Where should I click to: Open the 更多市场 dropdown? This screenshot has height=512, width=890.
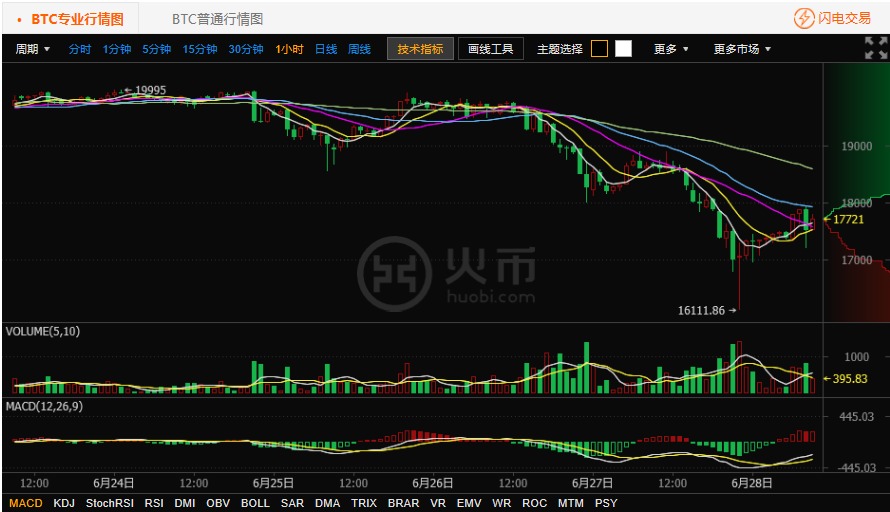(742, 49)
